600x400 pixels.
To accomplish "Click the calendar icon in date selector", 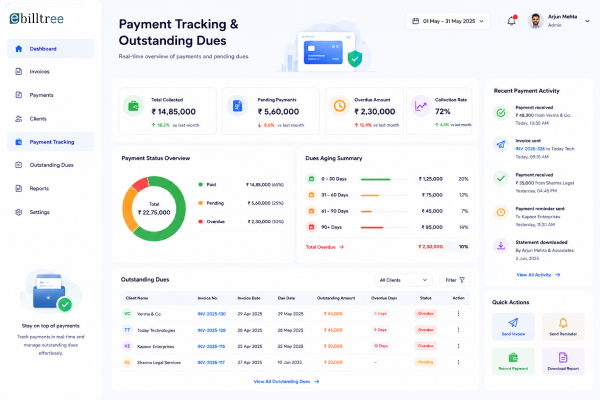I will 415,21.
